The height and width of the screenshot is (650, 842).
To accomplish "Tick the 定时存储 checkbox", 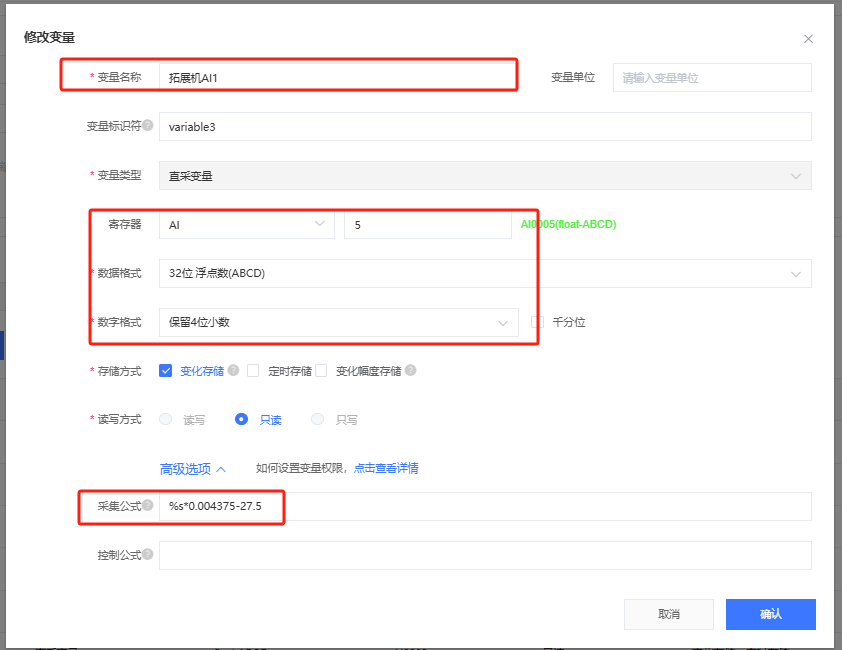I will pyautogui.click(x=253, y=370).
